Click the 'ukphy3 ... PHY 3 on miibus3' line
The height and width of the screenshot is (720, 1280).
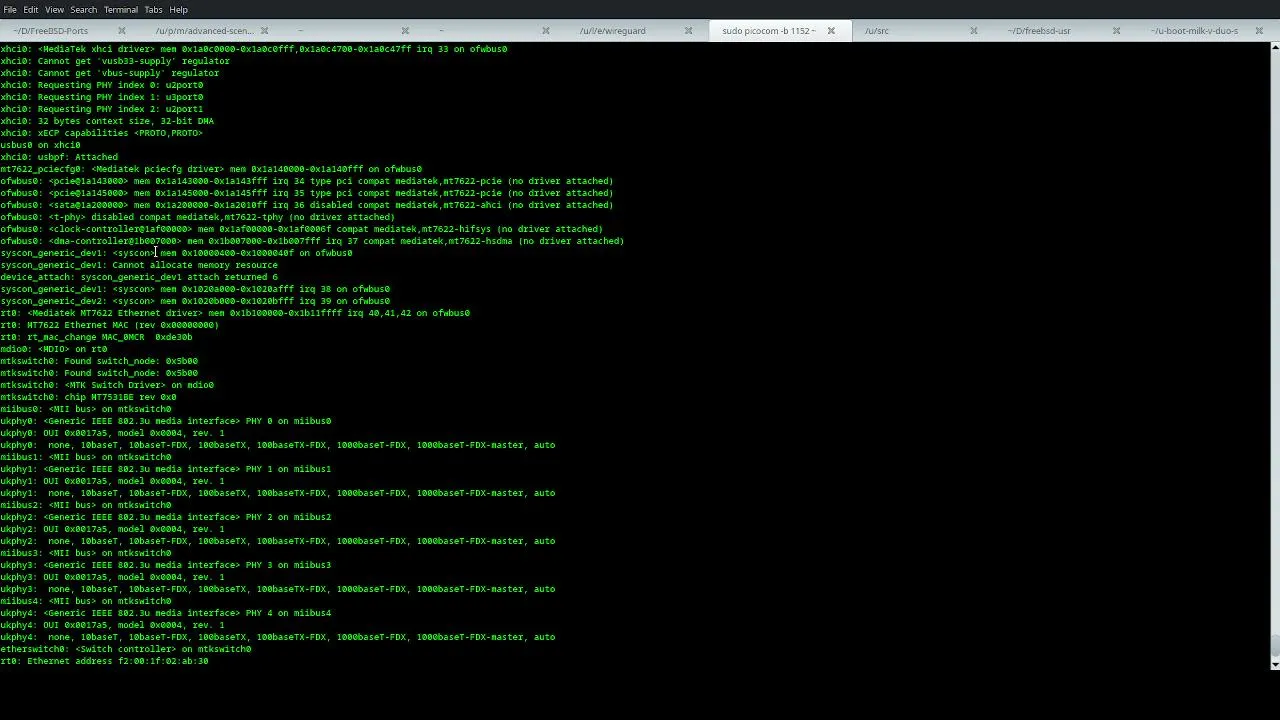click(165, 565)
